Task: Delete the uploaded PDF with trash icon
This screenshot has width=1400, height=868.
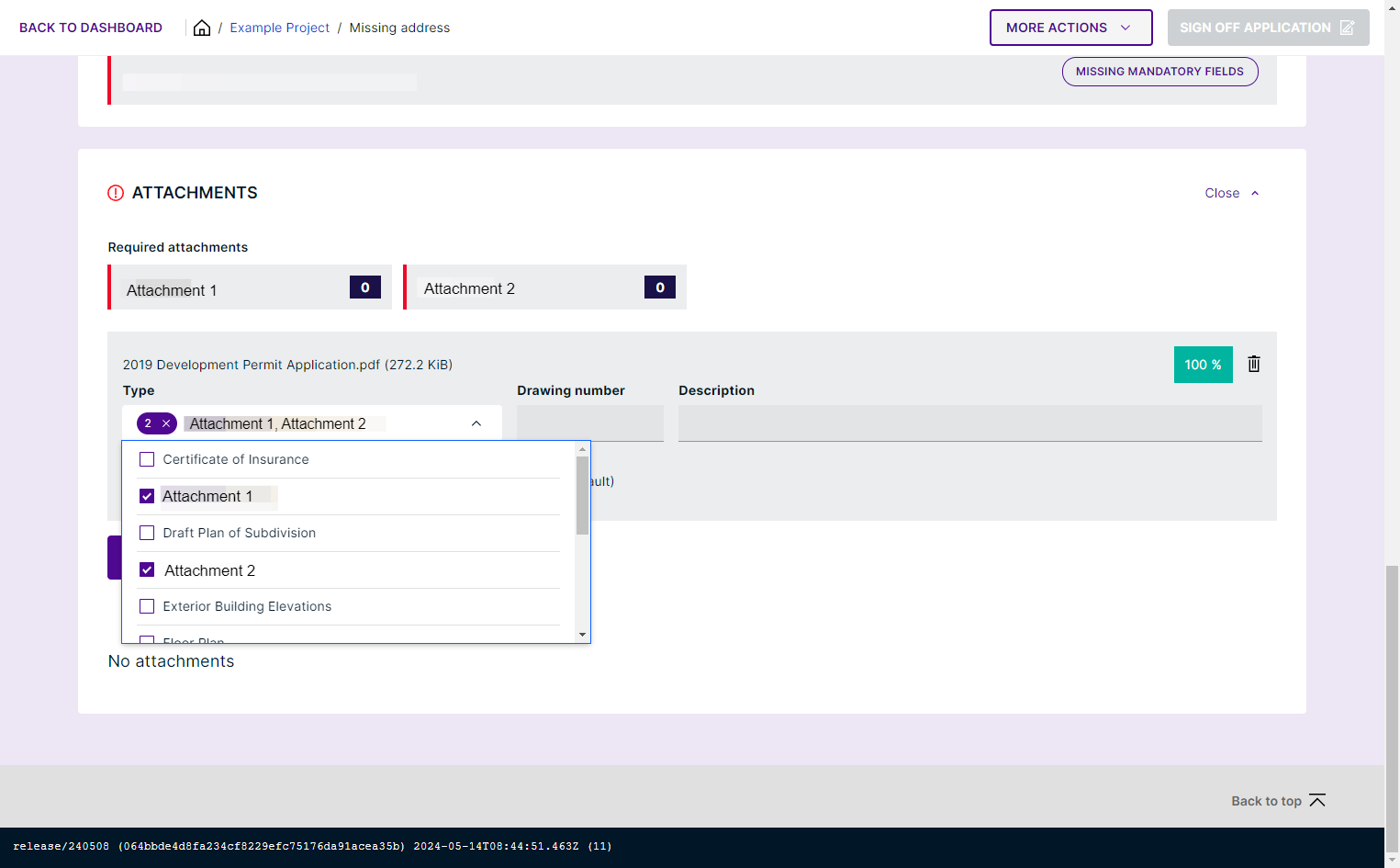Action: point(1254,364)
